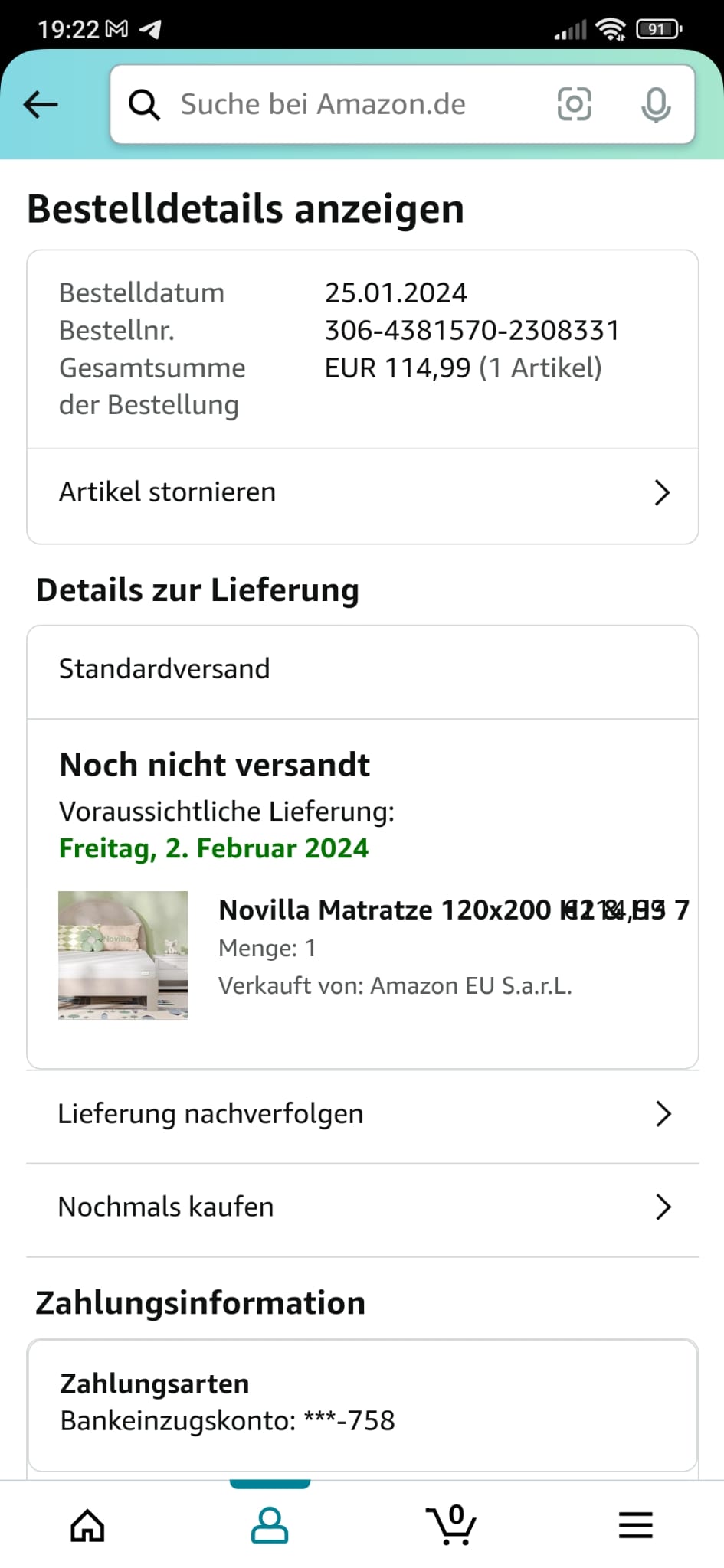Tap the microphone voice search icon
Viewport: 724px width, 1568px height.
tap(655, 105)
